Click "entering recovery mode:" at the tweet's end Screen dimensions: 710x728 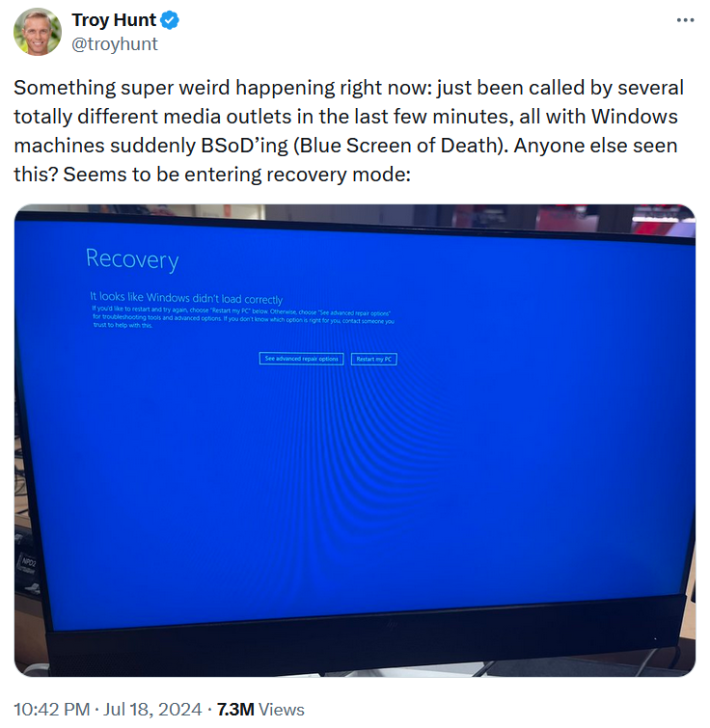(297, 175)
